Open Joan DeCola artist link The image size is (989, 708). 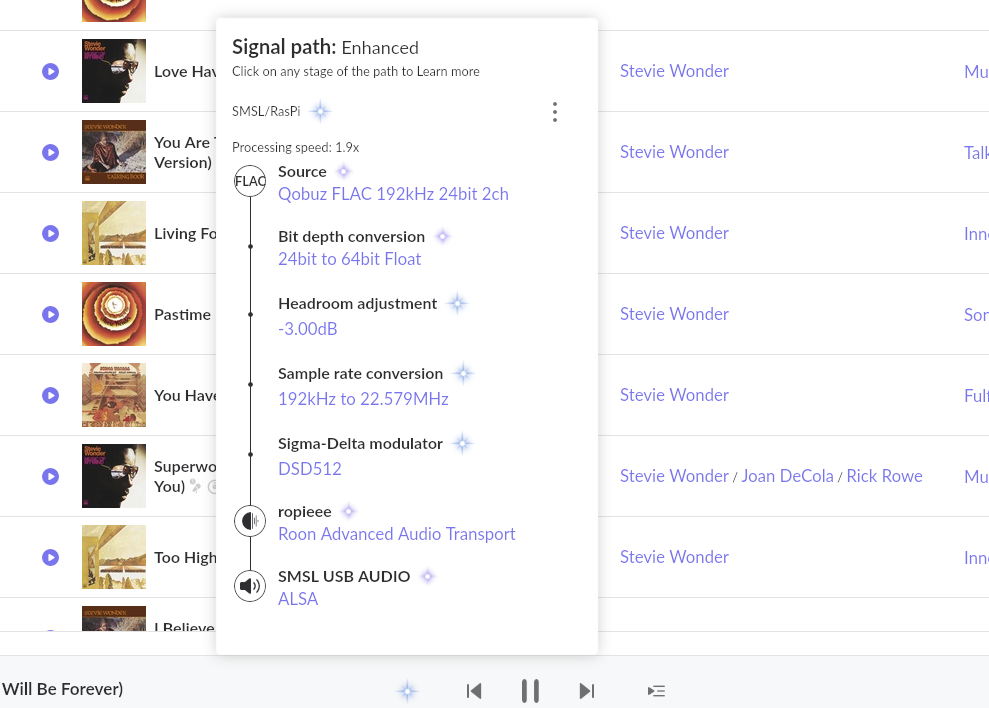(x=787, y=476)
